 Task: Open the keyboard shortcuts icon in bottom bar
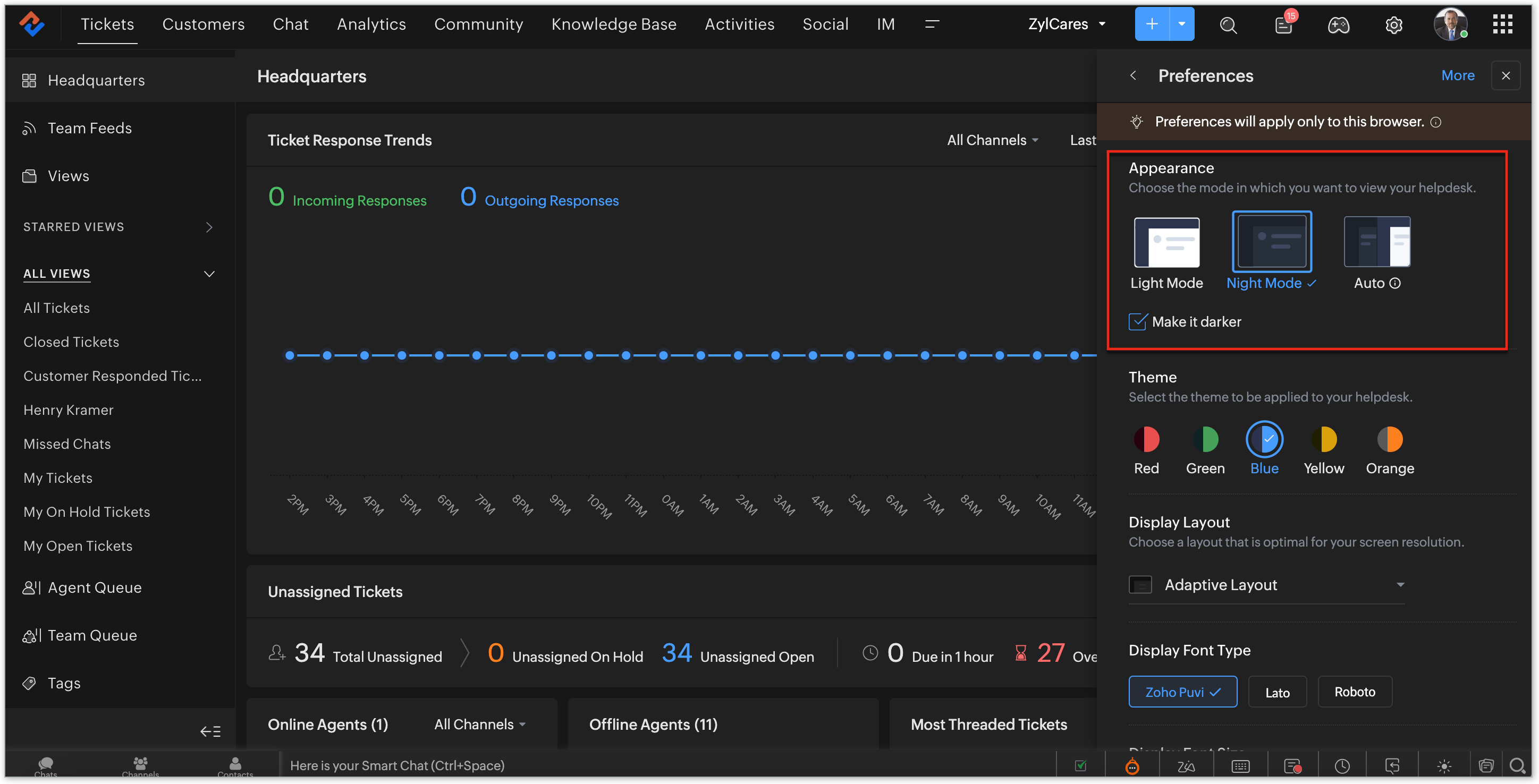click(1240, 765)
